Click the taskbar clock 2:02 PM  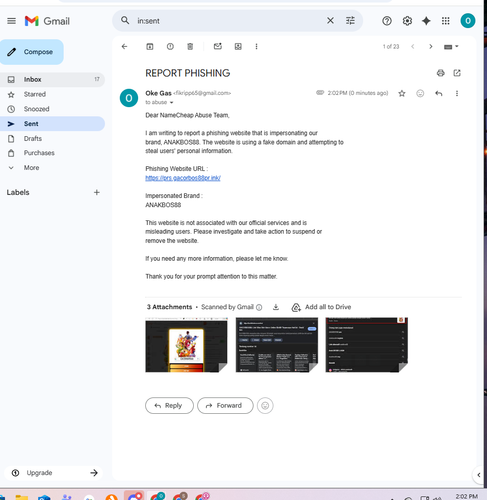point(466,496)
